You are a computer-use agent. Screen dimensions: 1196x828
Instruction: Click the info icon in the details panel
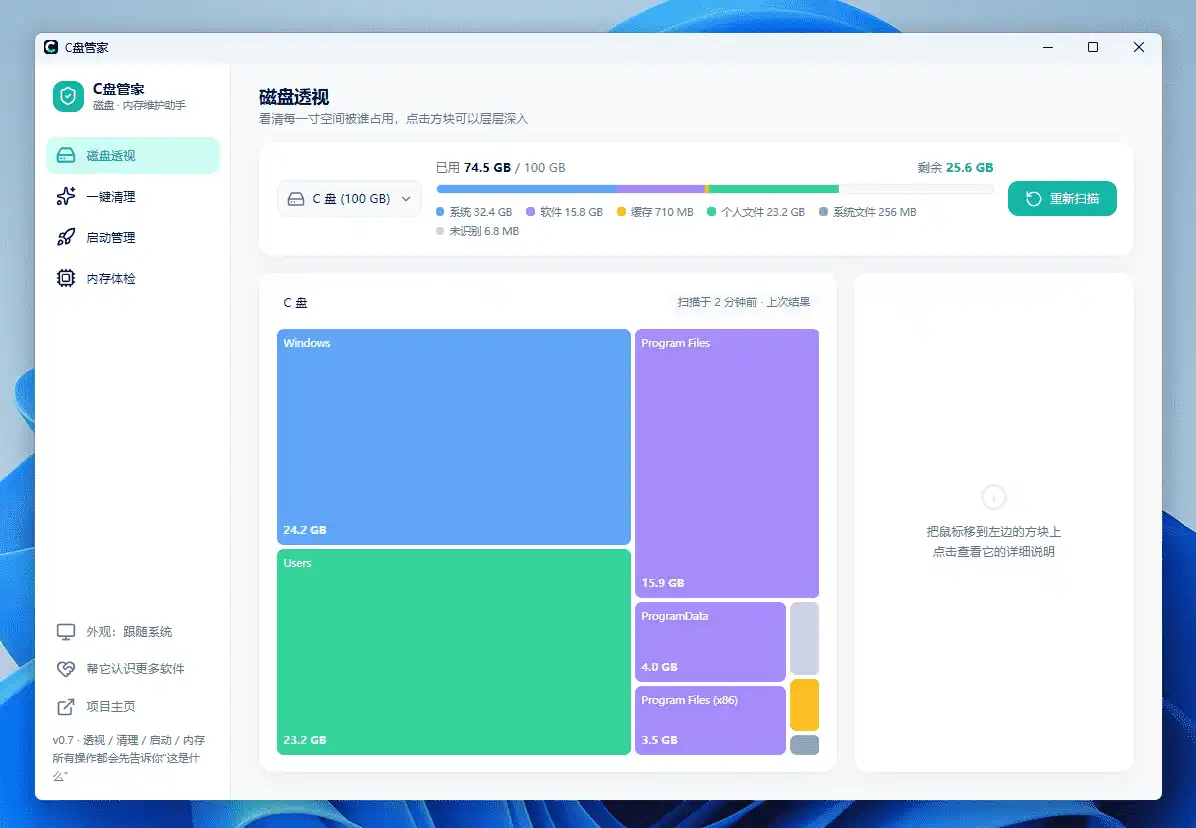[x=993, y=497]
